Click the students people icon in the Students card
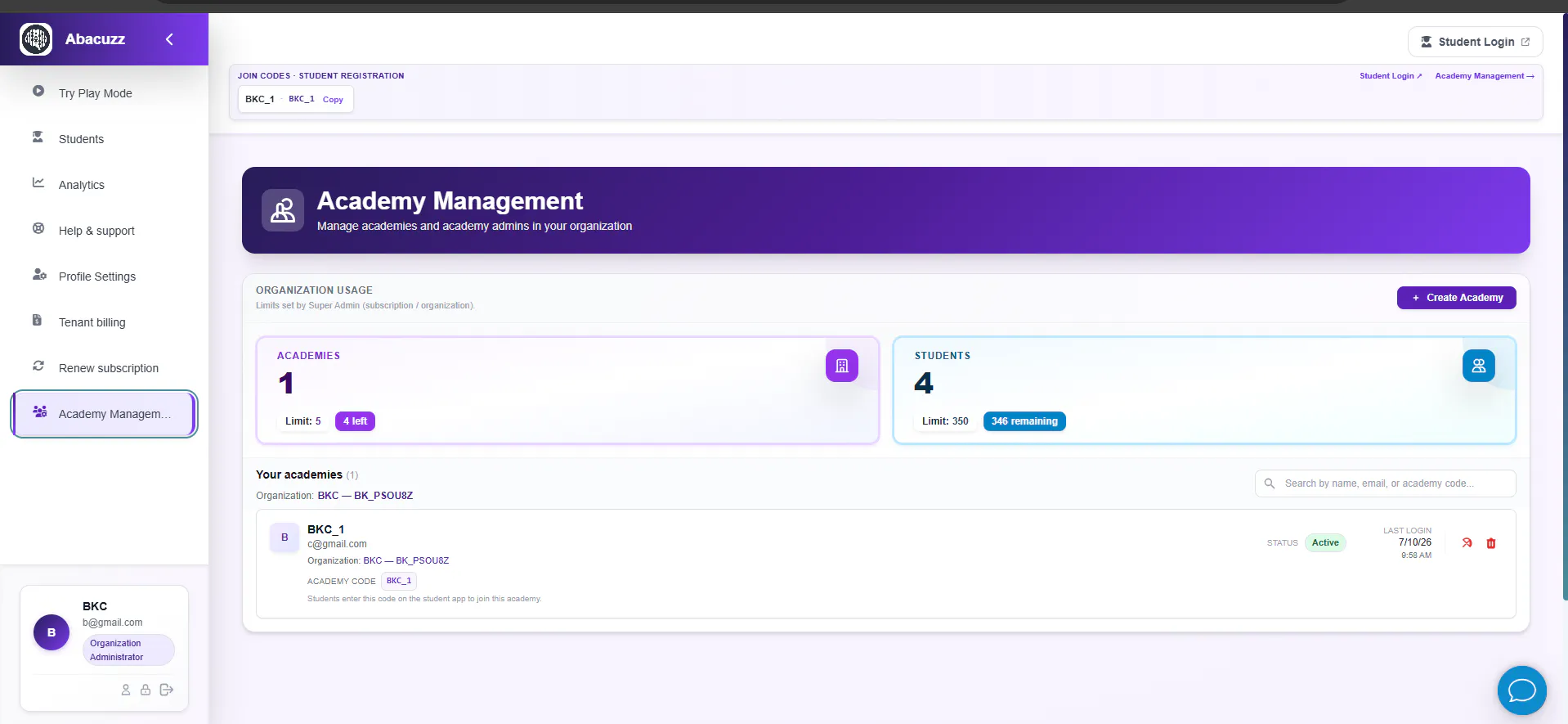Screen dimensions: 1568x724 pos(1478,366)
